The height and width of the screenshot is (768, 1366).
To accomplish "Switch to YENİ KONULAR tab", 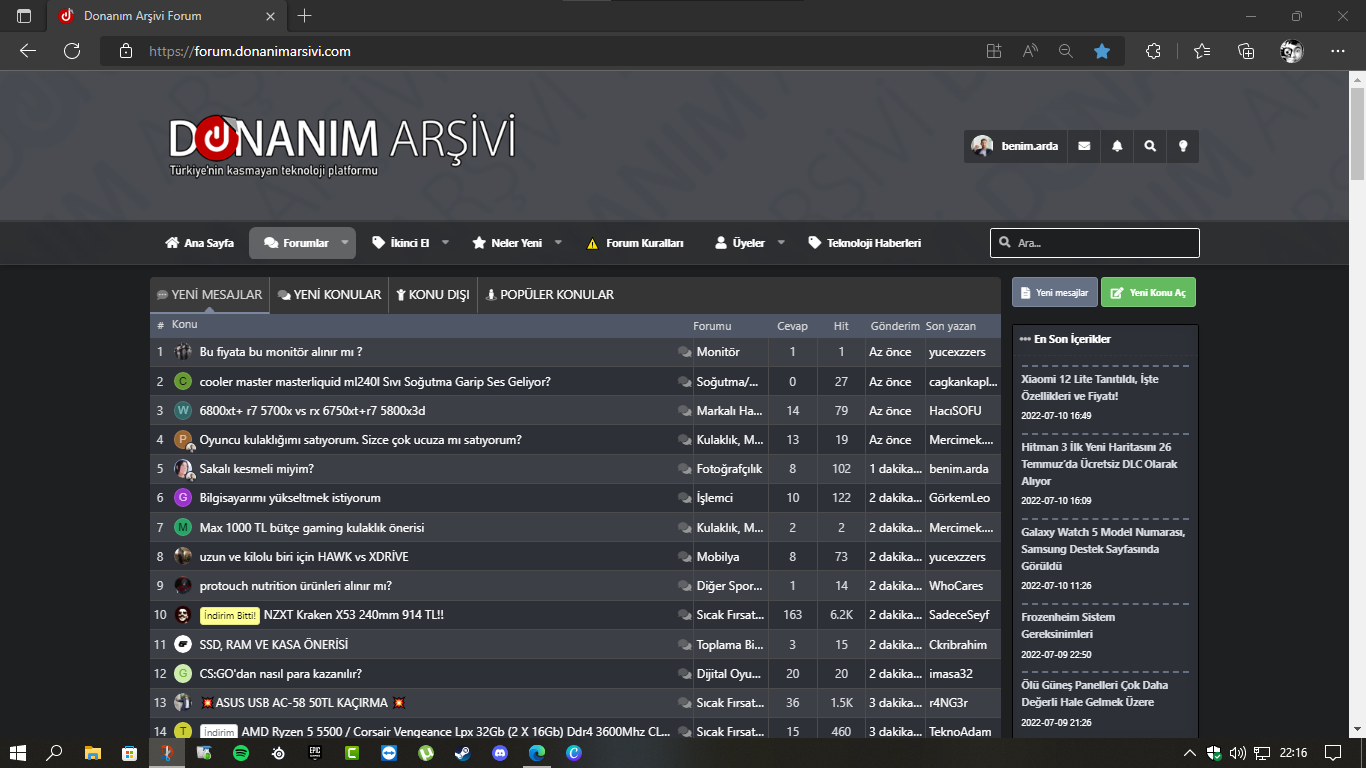I will [x=329, y=295].
